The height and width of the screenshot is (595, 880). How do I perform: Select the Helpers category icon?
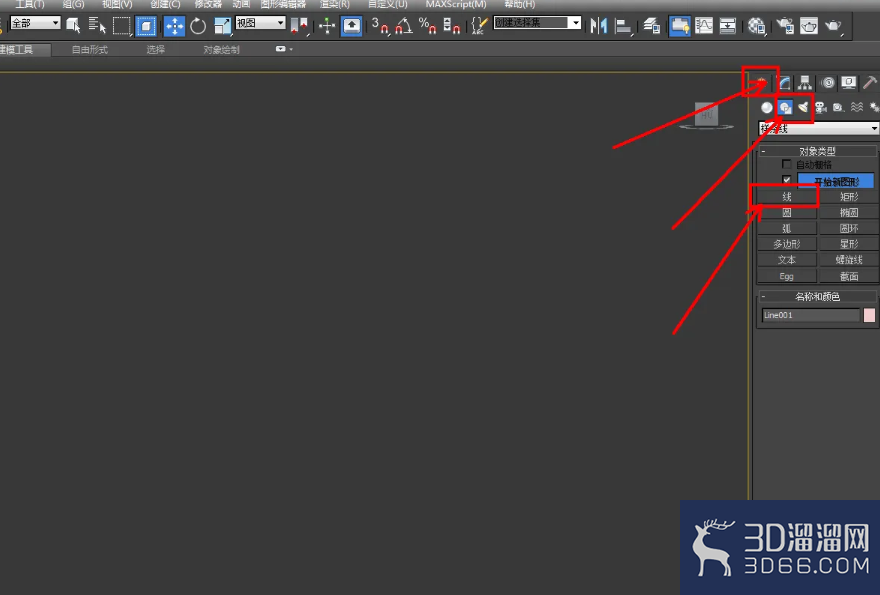(838, 107)
